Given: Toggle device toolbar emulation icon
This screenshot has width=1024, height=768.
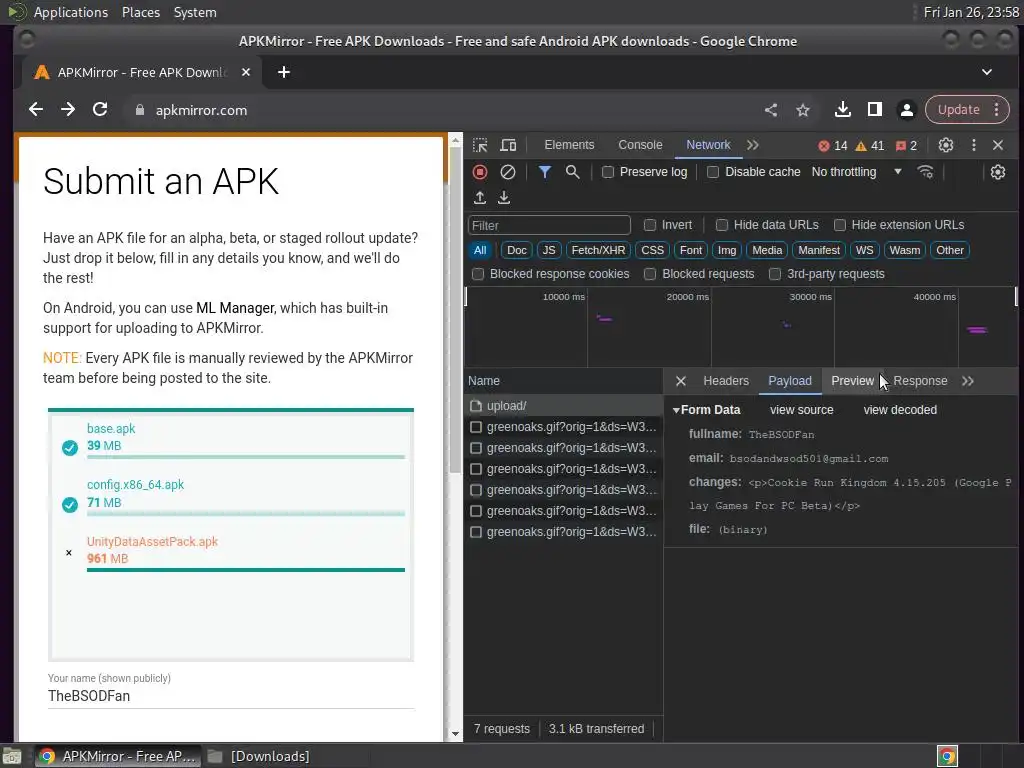Looking at the screenshot, I should 508,145.
